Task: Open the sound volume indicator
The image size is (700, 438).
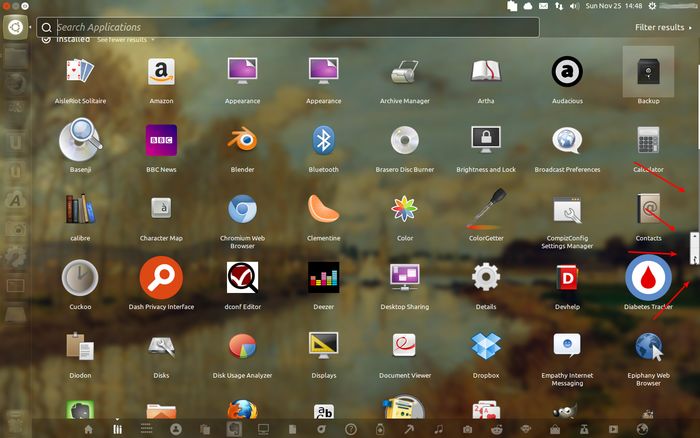Action: pyautogui.click(x=574, y=6)
